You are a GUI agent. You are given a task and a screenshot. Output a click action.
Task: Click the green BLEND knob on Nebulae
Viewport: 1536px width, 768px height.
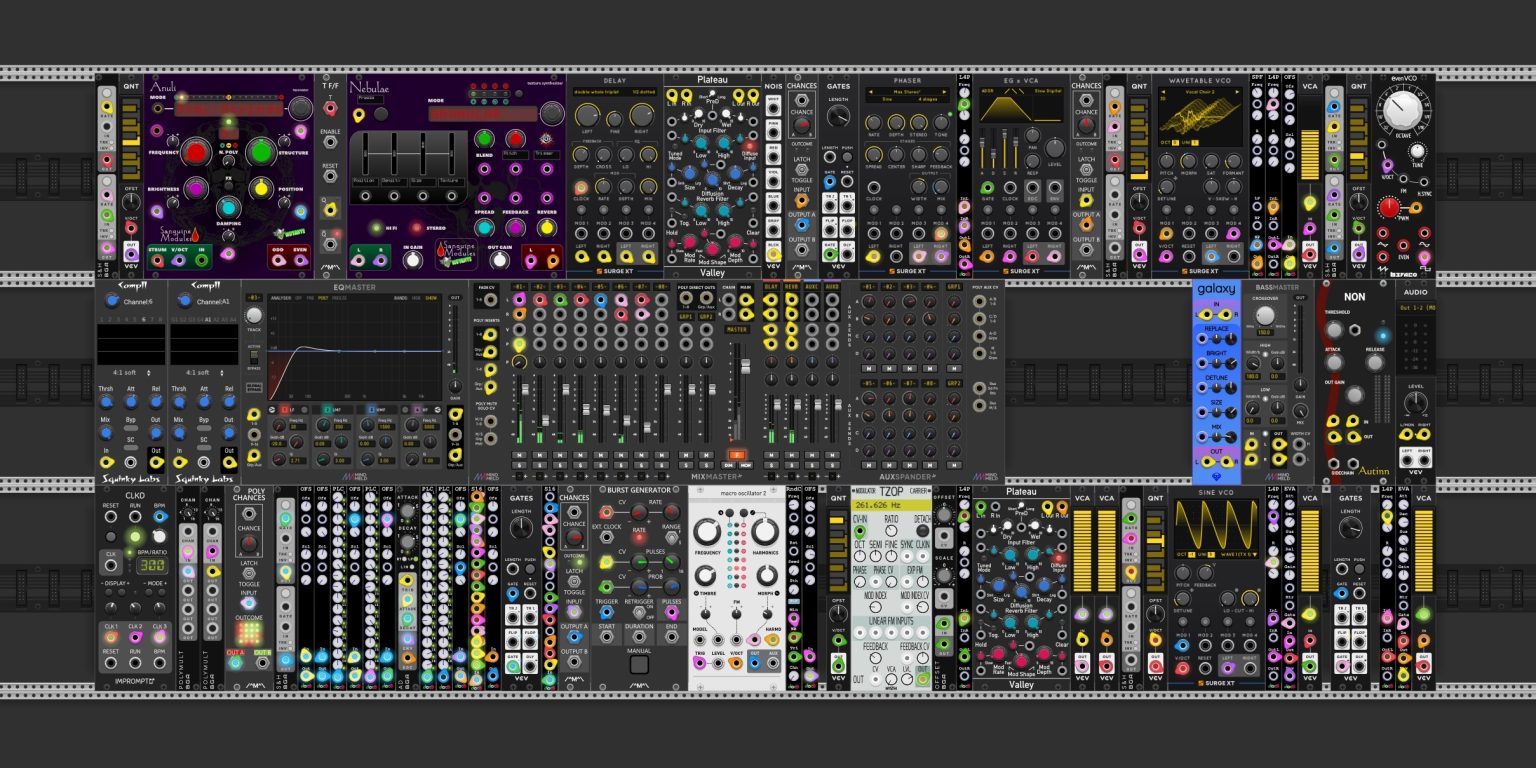(485, 140)
